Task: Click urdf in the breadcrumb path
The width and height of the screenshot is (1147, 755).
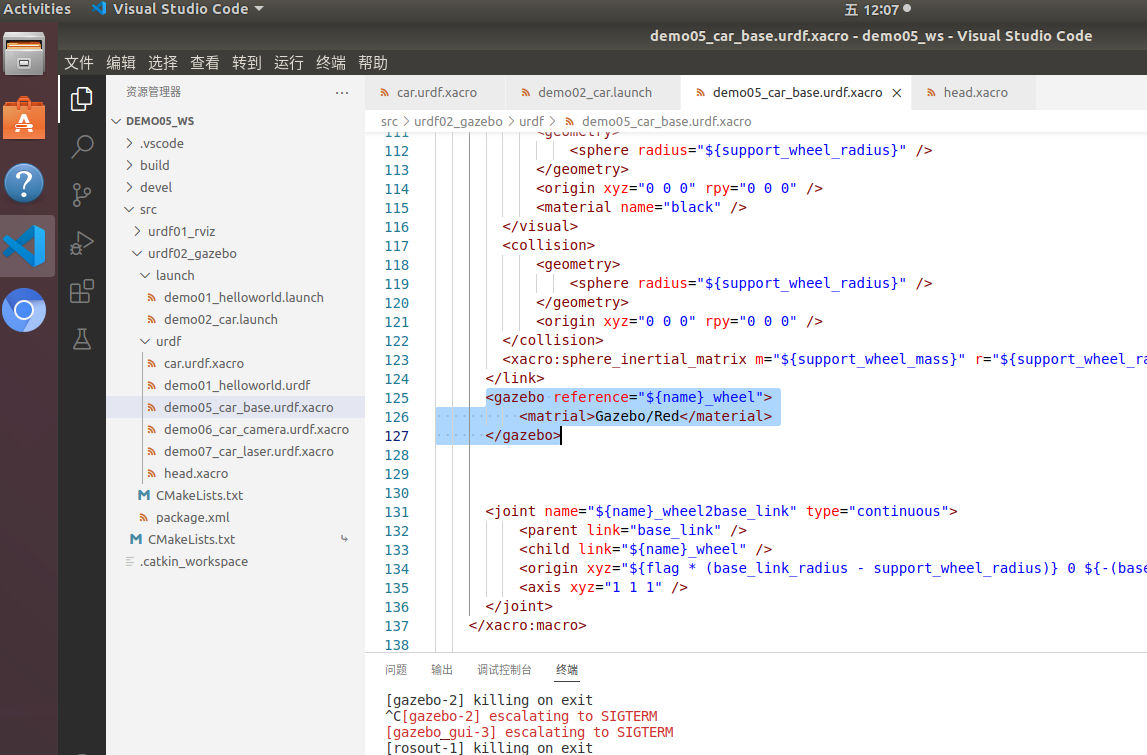Action: pyautogui.click(x=531, y=121)
